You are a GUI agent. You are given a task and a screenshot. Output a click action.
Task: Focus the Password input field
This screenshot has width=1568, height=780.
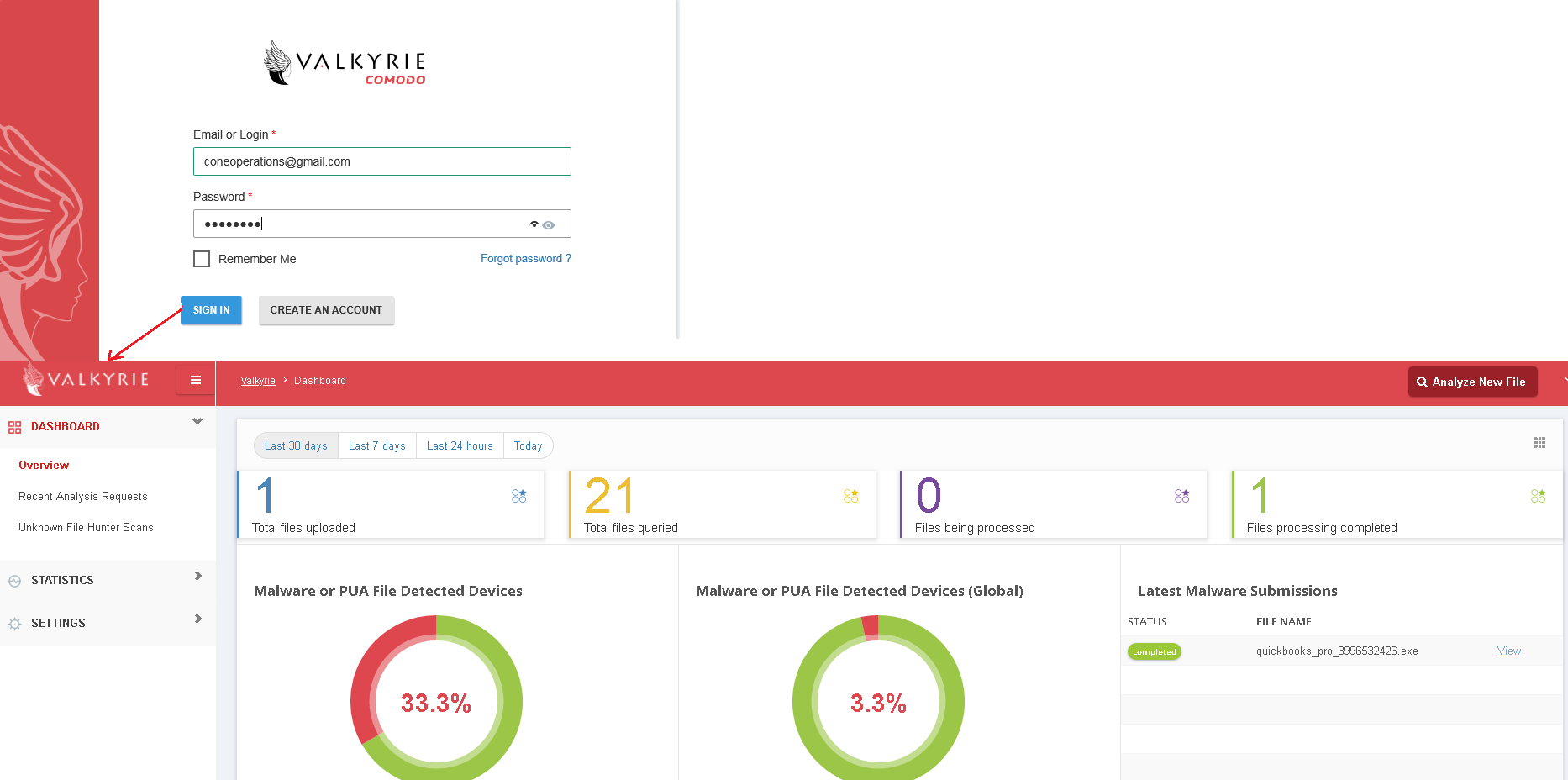[382, 224]
